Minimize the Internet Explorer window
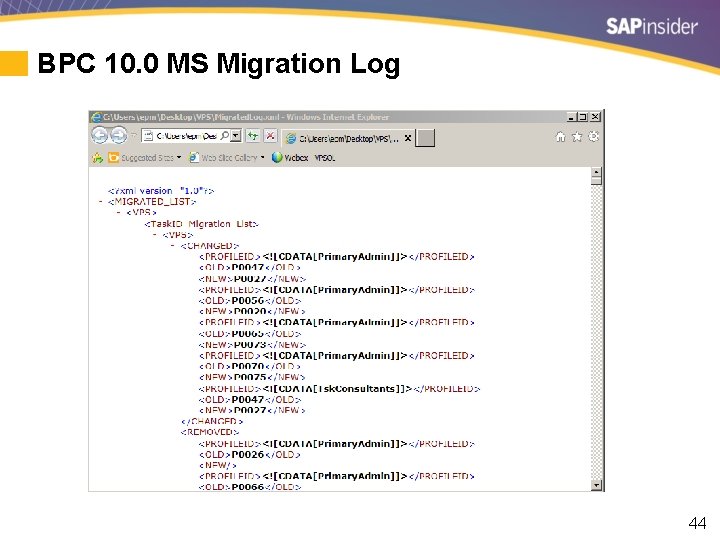 pos(571,117)
